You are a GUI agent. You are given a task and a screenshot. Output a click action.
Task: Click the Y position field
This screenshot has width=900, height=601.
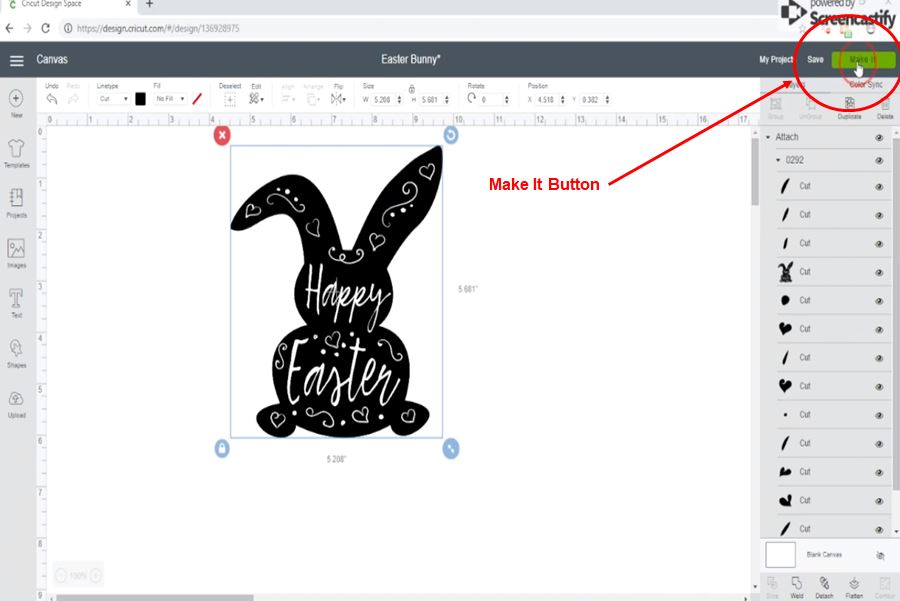pos(592,100)
